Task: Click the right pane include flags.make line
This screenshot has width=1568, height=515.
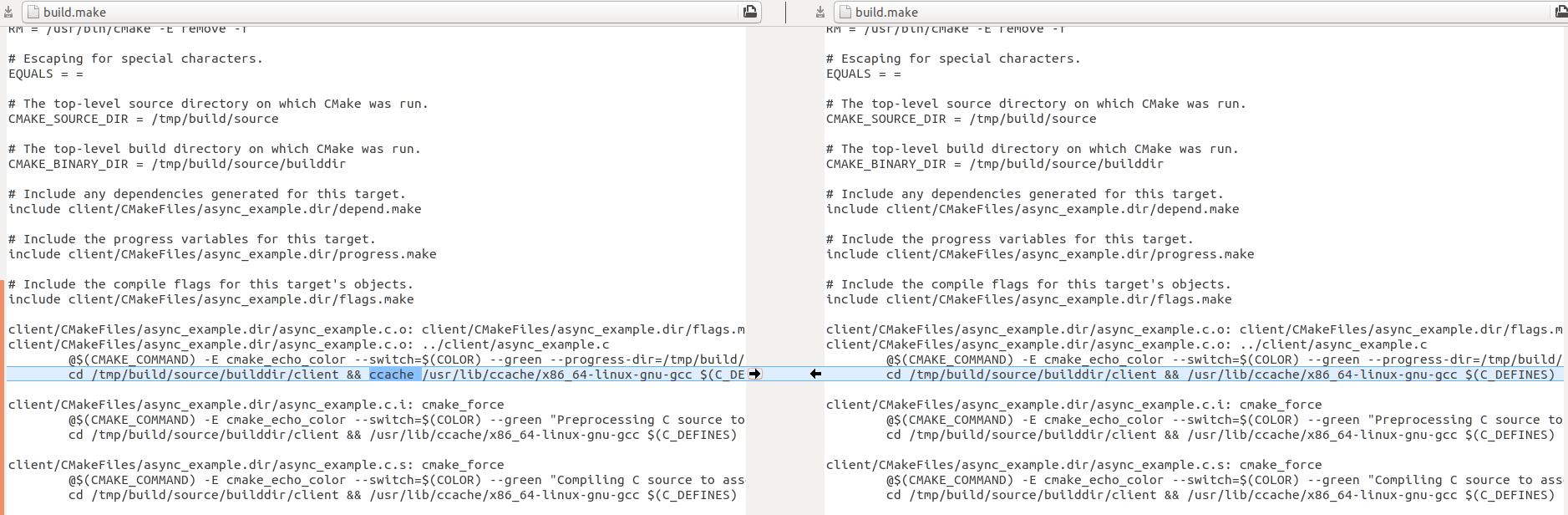Action: coord(1028,299)
